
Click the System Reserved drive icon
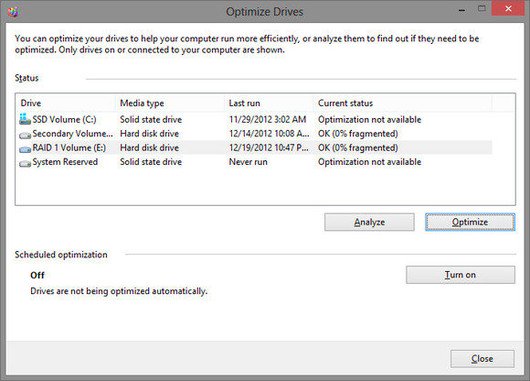[x=25, y=164]
